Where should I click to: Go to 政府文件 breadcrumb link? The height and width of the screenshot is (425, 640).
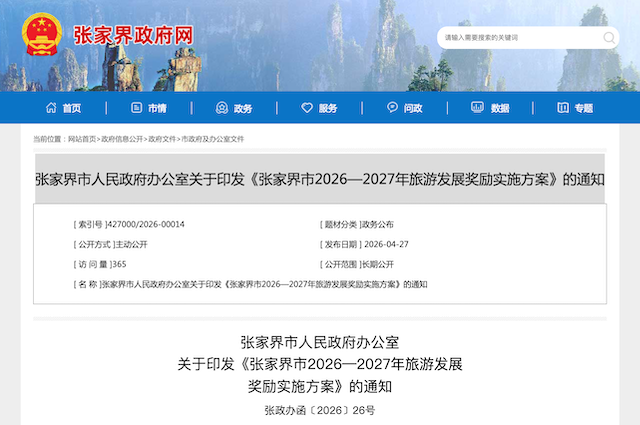(162, 139)
